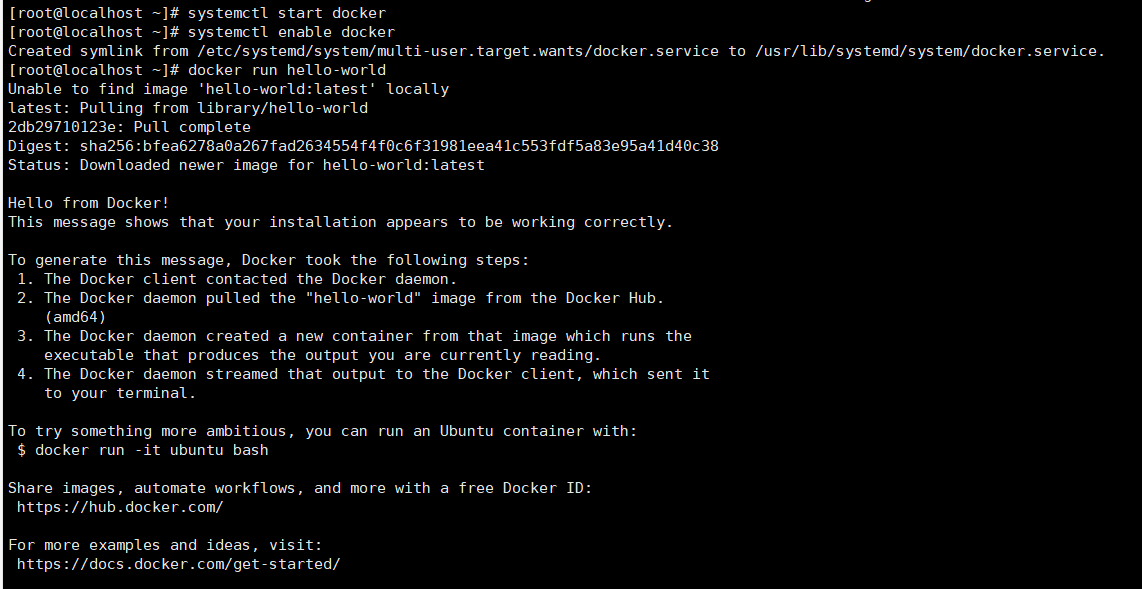Click the 'Unable to find image' message
This screenshot has width=1142, height=589.
[228, 89]
